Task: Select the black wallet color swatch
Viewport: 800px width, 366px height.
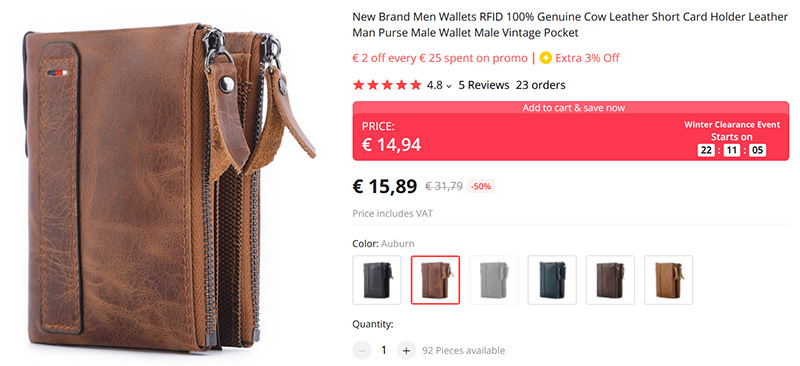Action: [377, 280]
